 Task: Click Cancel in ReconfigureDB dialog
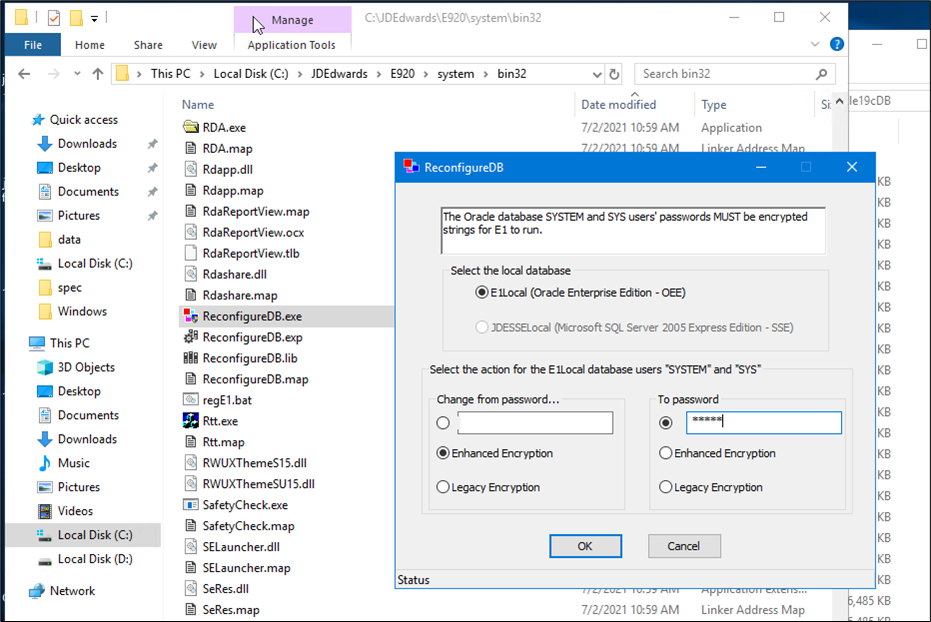684,546
